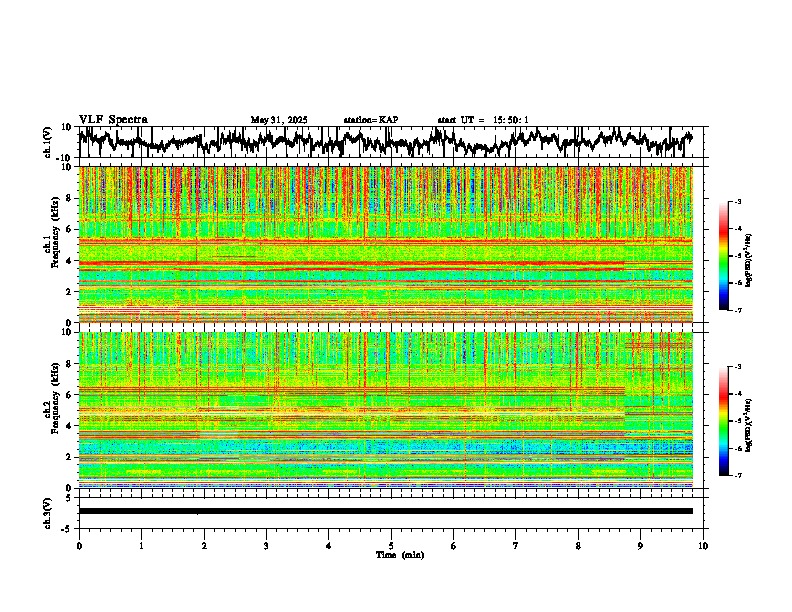
Task: Click the "5" tick on ch.3(V) axis
Action: tap(70, 498)
